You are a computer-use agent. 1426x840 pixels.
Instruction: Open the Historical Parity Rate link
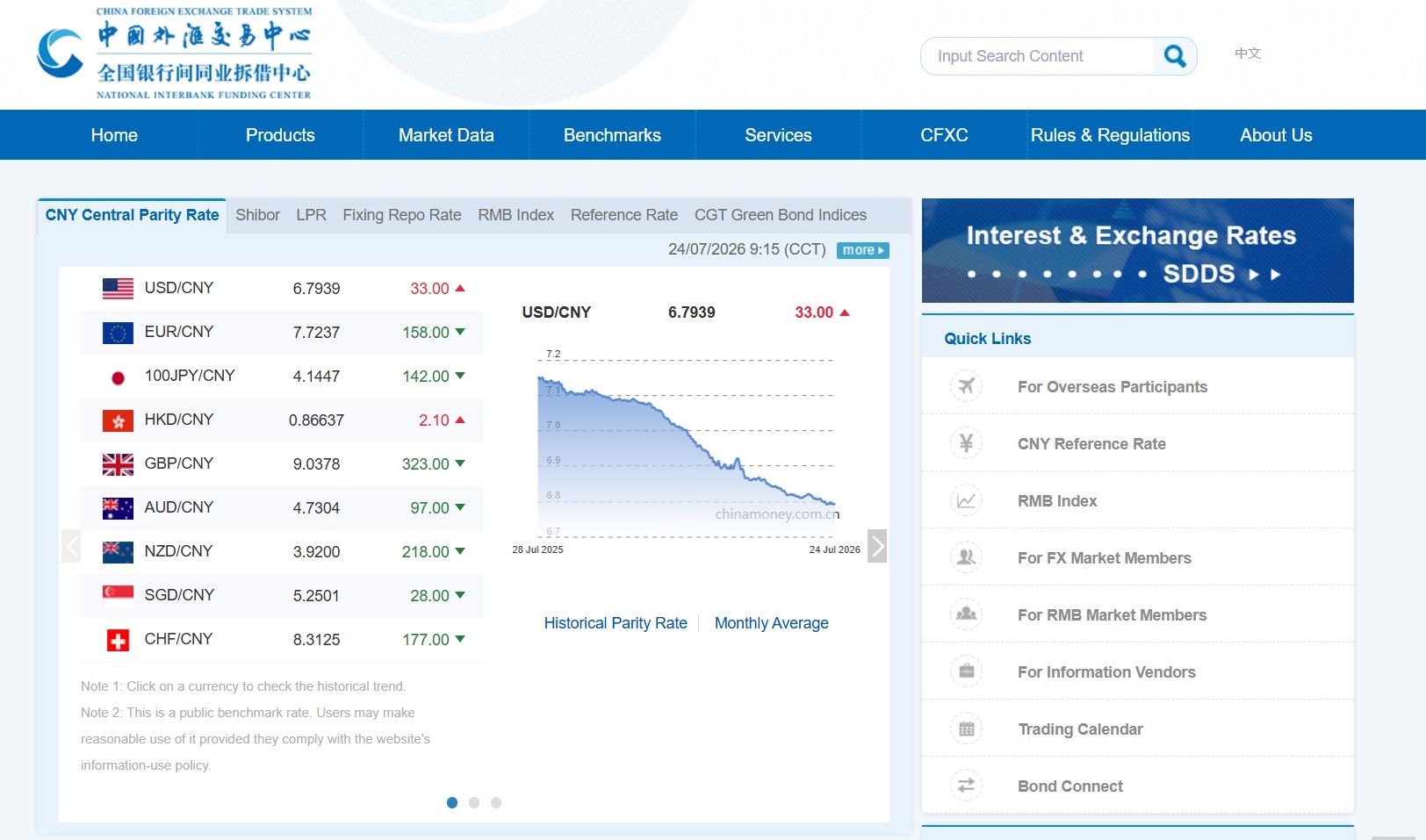coord(616,623)
